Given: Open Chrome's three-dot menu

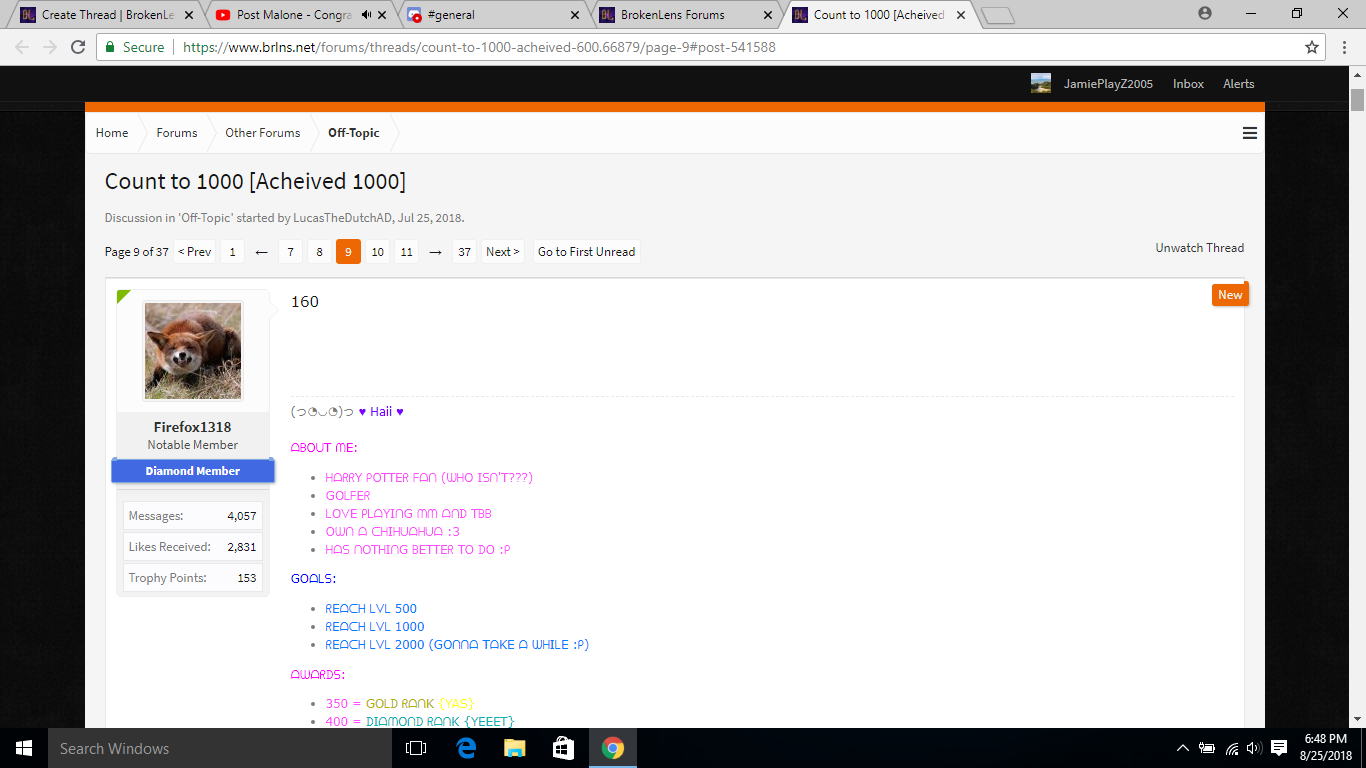Looking at the screenshot, I should (x=1344, y=47).
